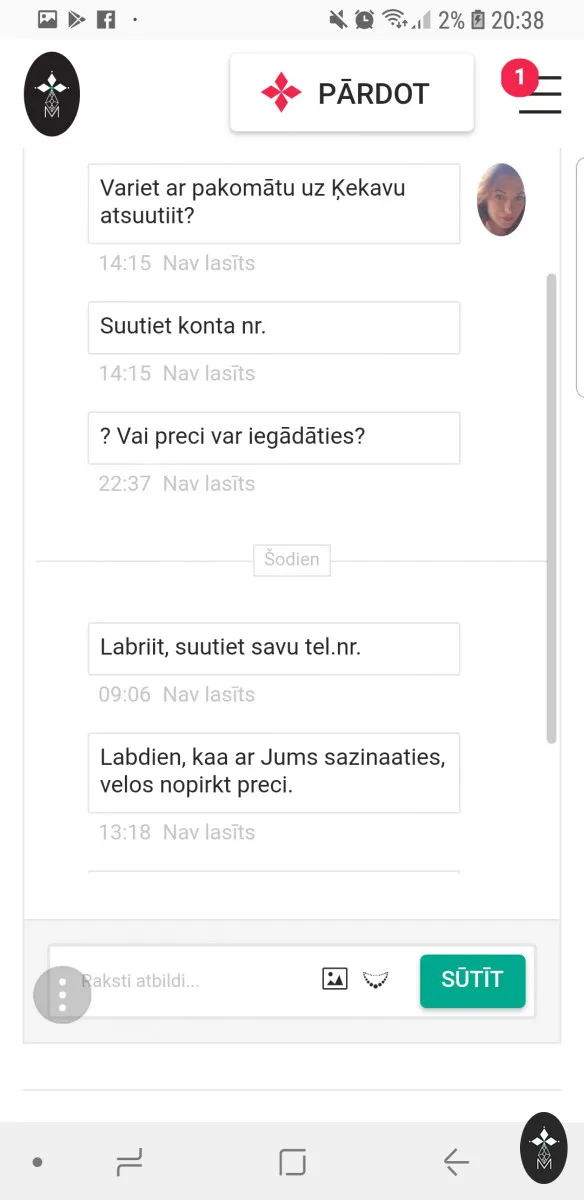The width and height of the screenshot is (584, 1200).
Task: Open Android recent apps button
Action: coord(129,1162)
